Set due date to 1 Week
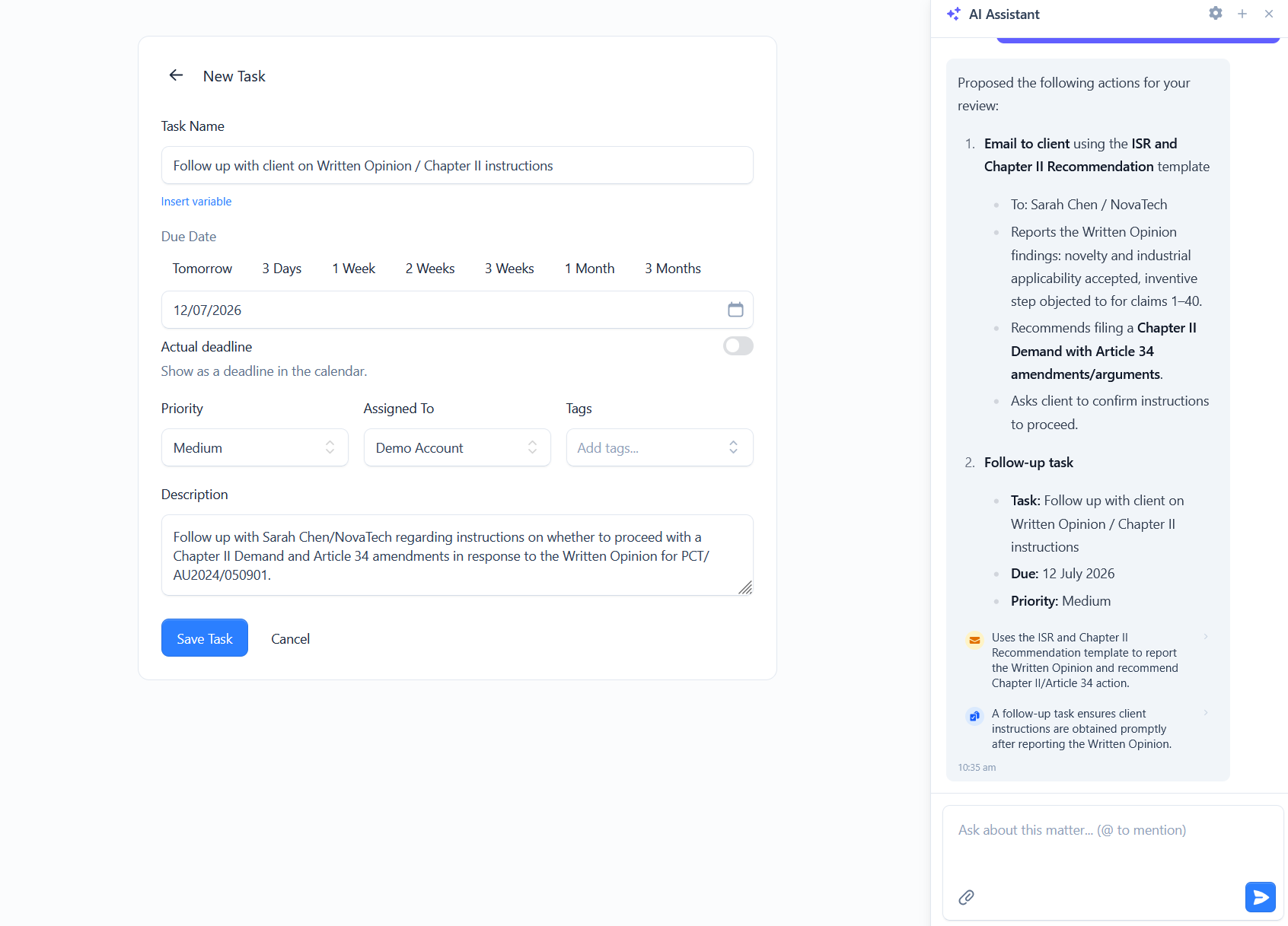The width and height of the screenshot is (1288, 926). click(354, 269)
